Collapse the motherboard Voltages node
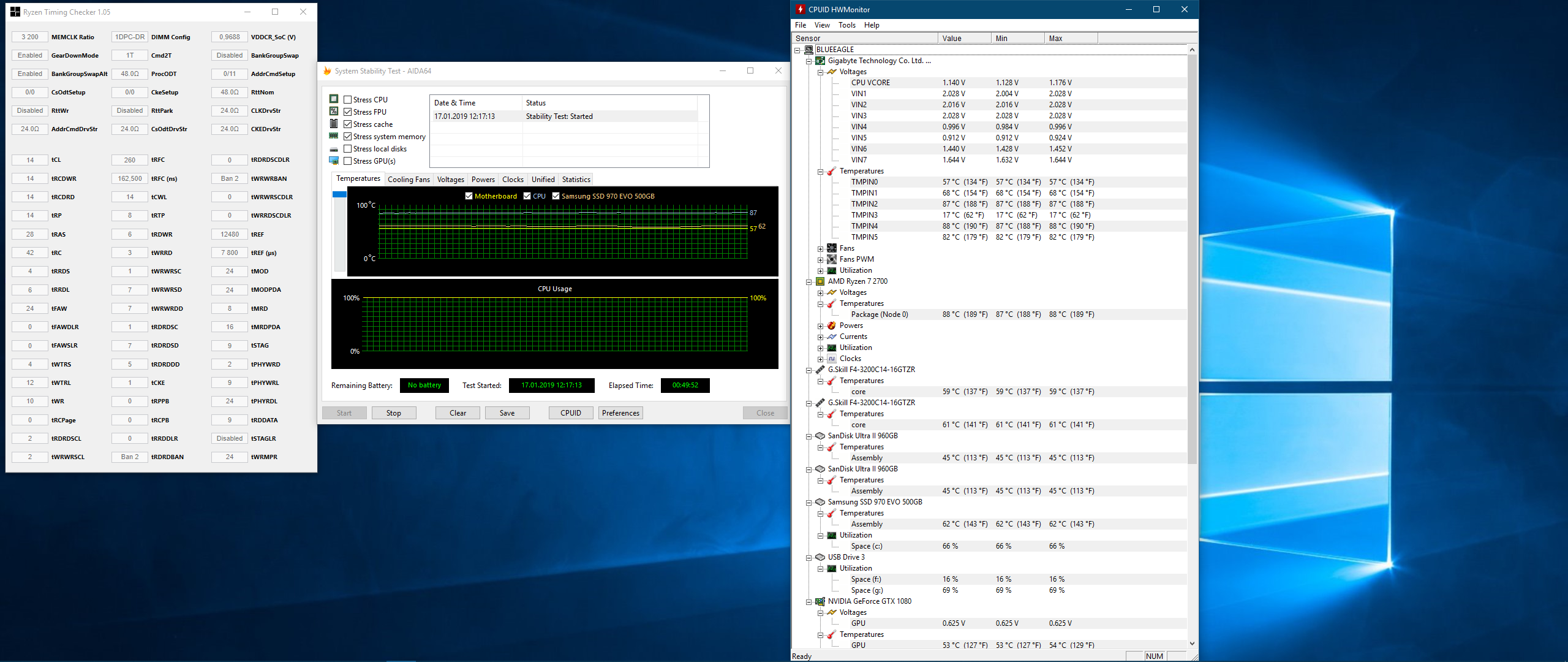 pos(820,72)
